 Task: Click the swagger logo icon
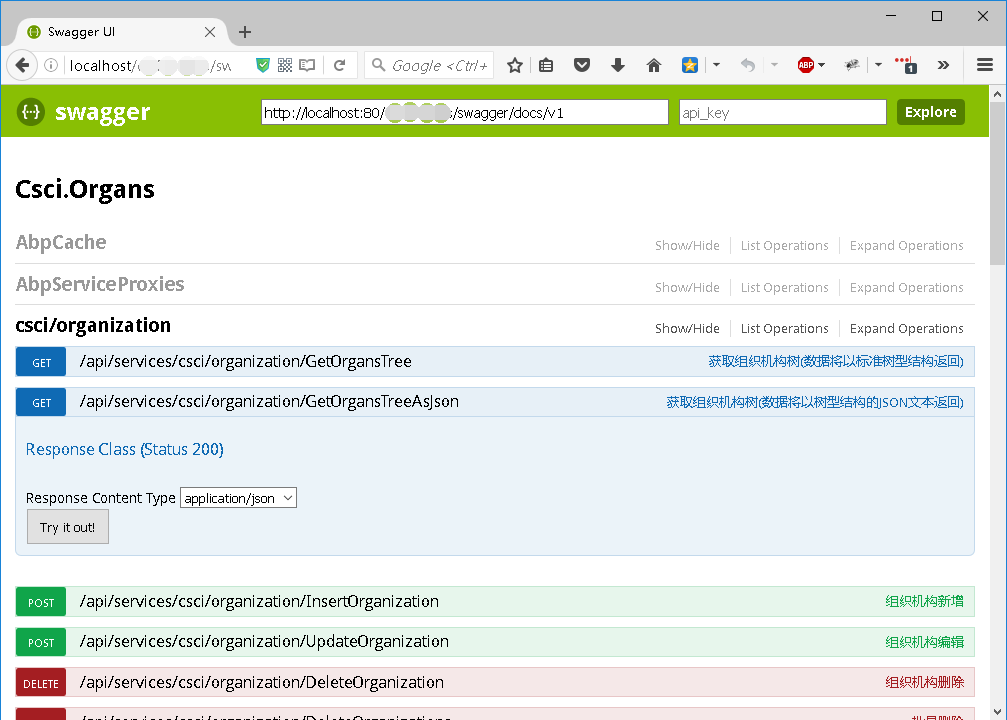31,112
